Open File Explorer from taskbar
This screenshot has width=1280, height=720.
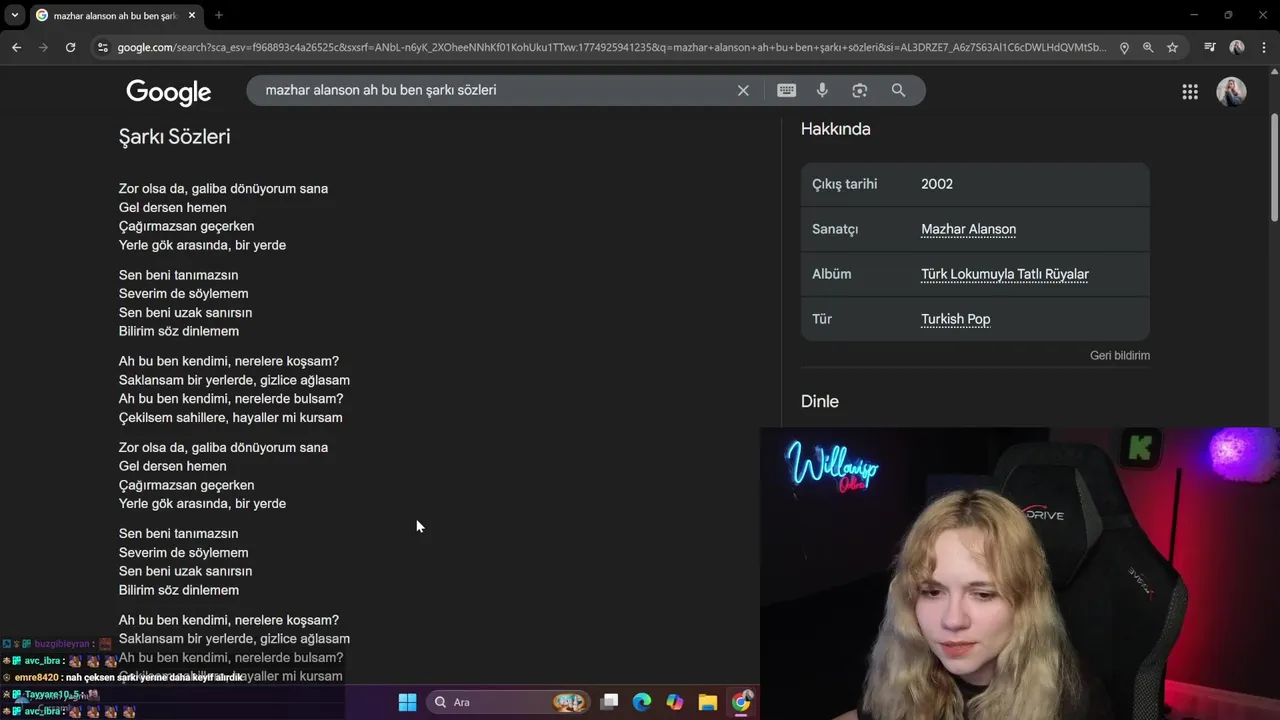click(x=708, y=702)
